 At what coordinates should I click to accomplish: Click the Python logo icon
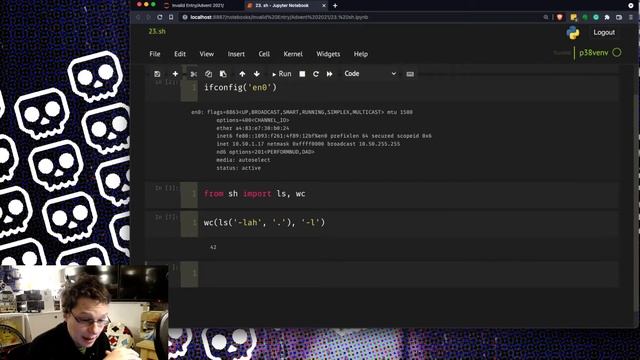pyautogui.click(x=573, y=33)
